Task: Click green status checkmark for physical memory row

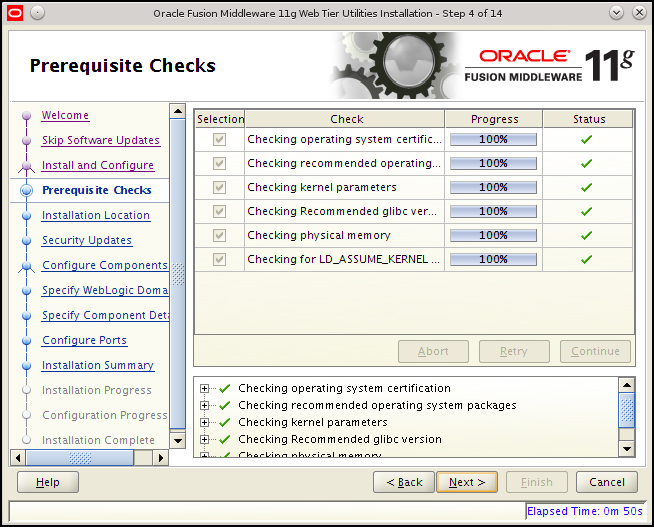Action: click(586, 235)
